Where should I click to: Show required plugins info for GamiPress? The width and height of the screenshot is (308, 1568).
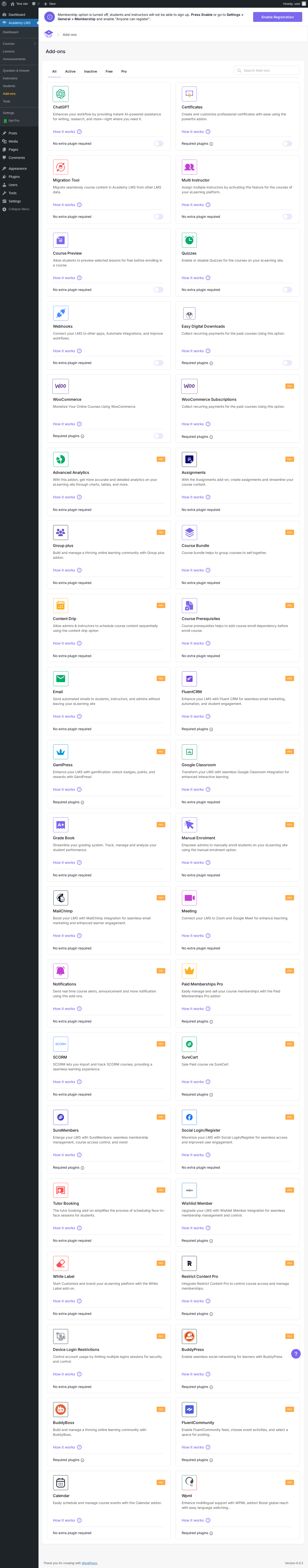pos(83,802)
